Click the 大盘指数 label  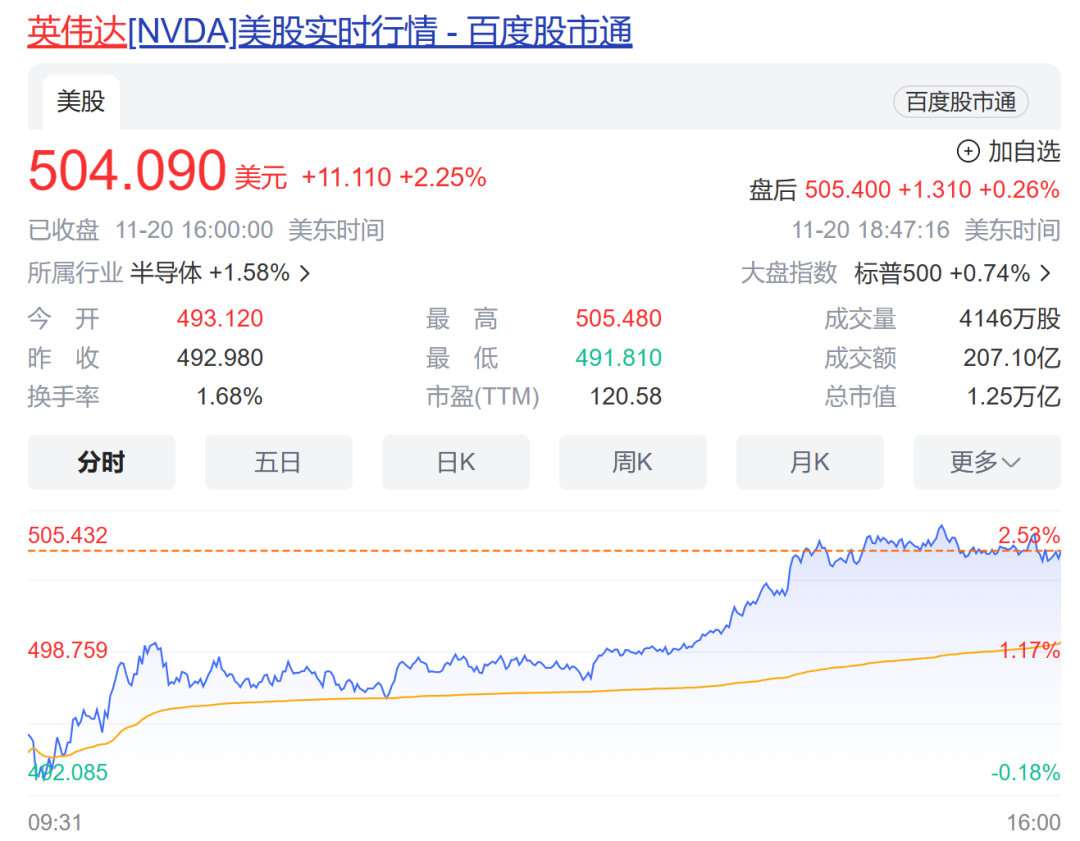click(x=789, y=273)
